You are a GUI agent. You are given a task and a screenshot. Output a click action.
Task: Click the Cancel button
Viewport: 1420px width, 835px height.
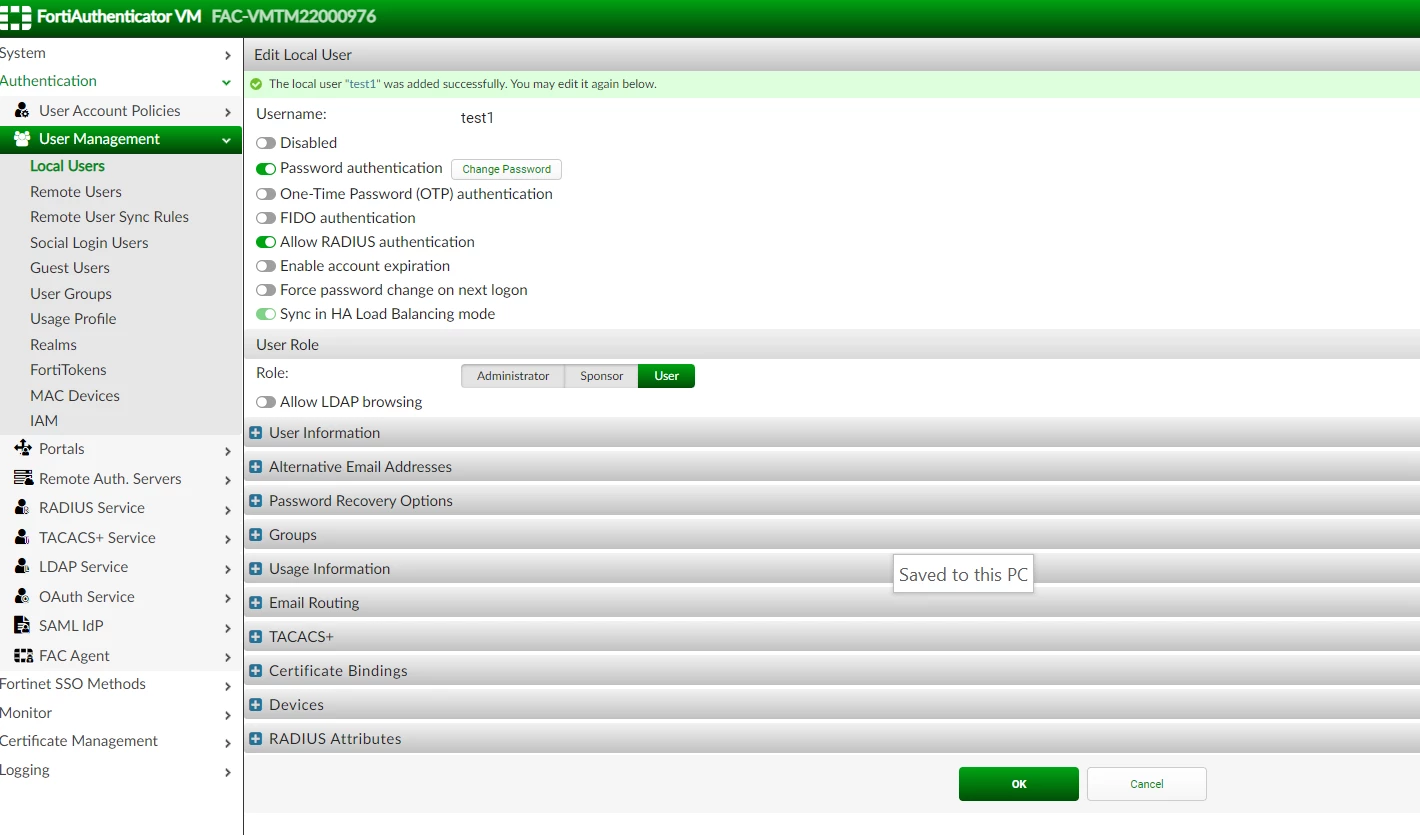[x=1147, y=784]
